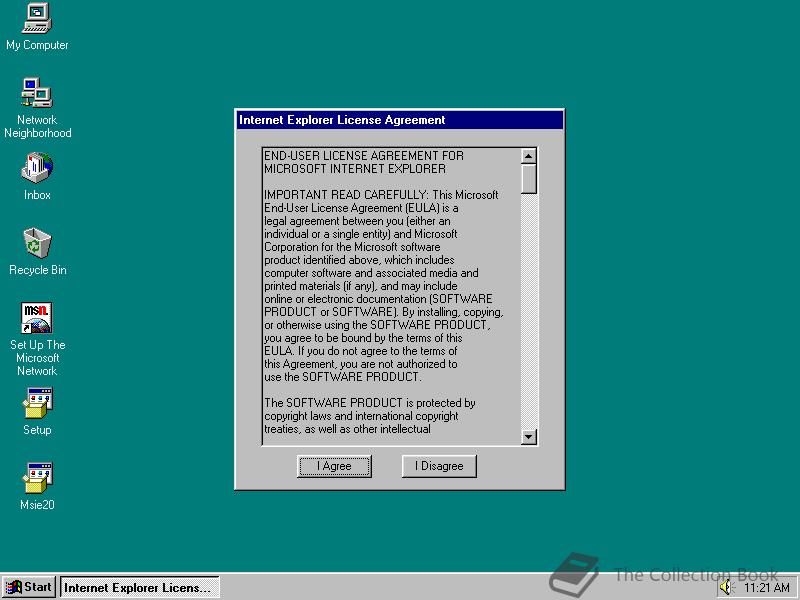
Task: Click the volume speaker icon in the tray
Action: [726, 587]
